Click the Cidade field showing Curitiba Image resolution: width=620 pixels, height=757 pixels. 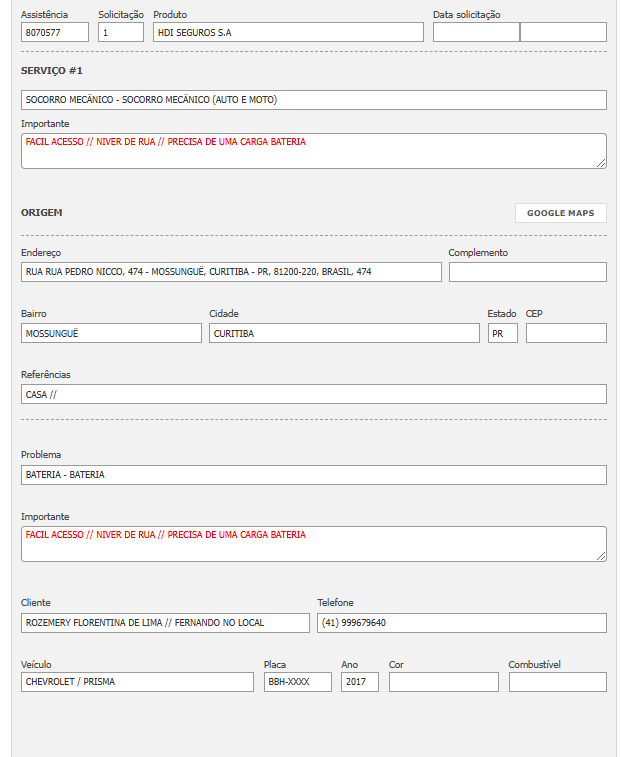pyautogui.click(x=344, y=333)
